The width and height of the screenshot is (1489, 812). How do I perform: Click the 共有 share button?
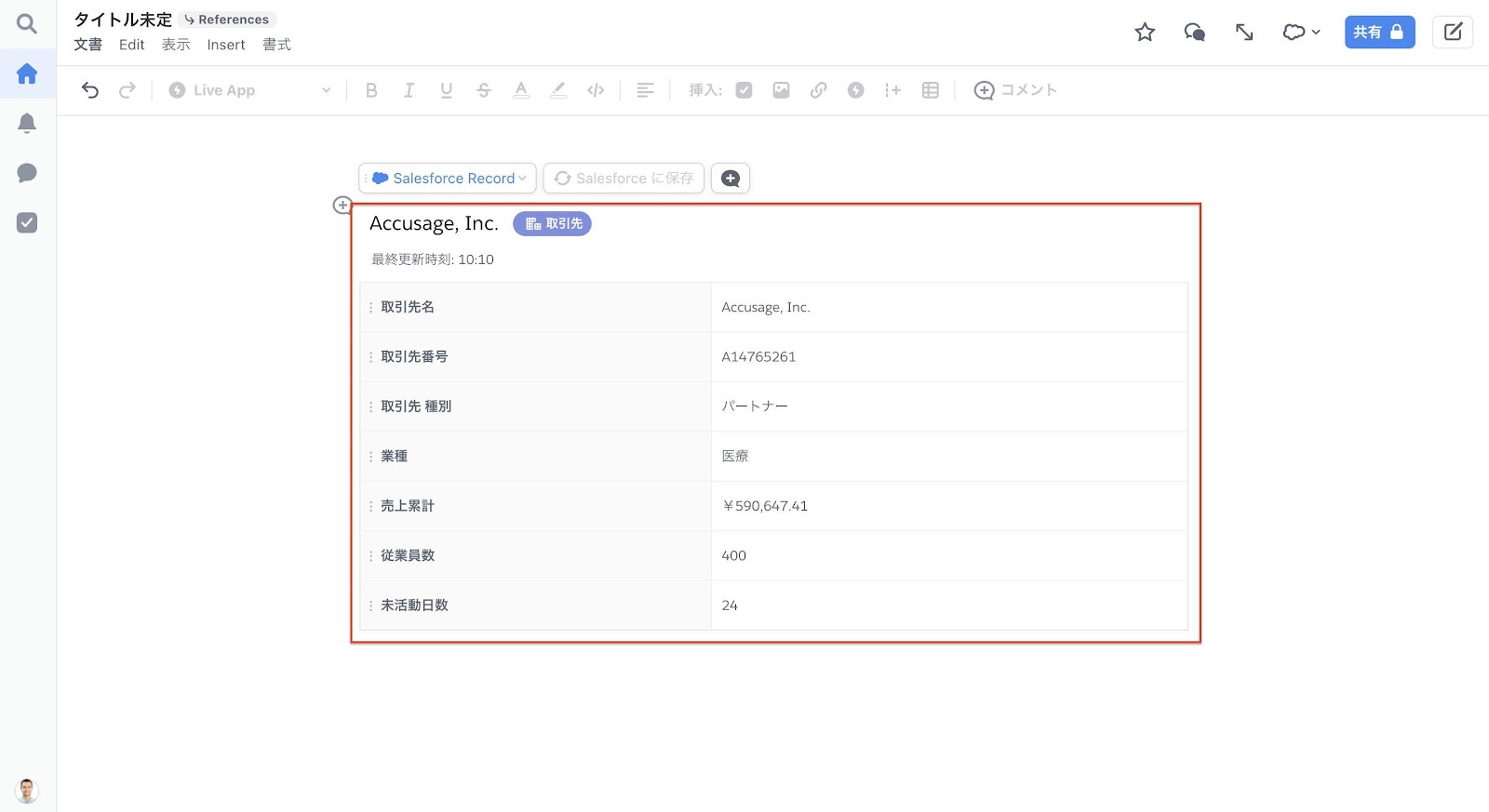tap(1379, 33)
